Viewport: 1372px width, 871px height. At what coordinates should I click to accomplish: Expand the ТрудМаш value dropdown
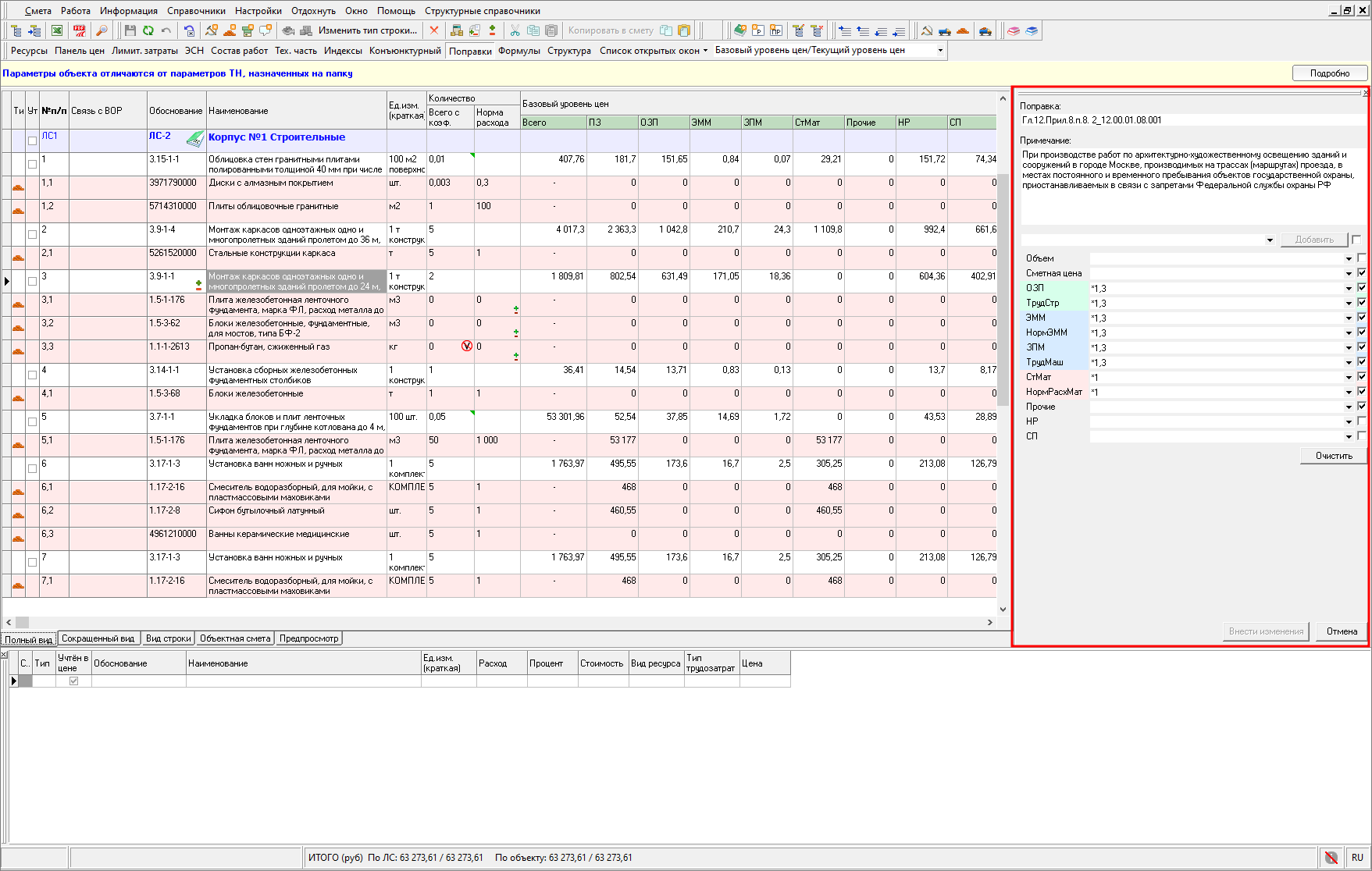pos(1349,363)
